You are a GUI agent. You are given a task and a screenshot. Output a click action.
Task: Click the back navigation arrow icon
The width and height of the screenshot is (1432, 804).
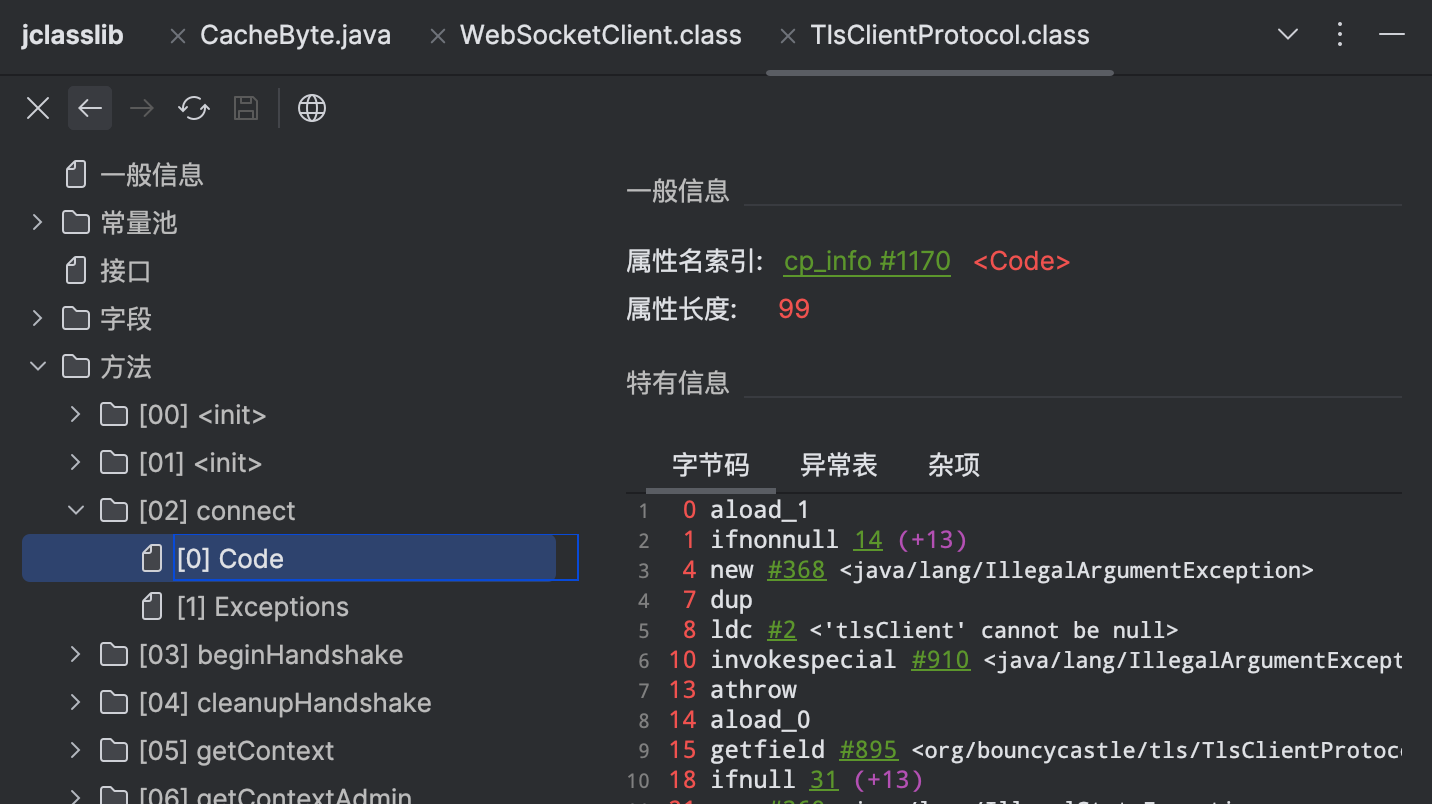[x=90, y=108]
